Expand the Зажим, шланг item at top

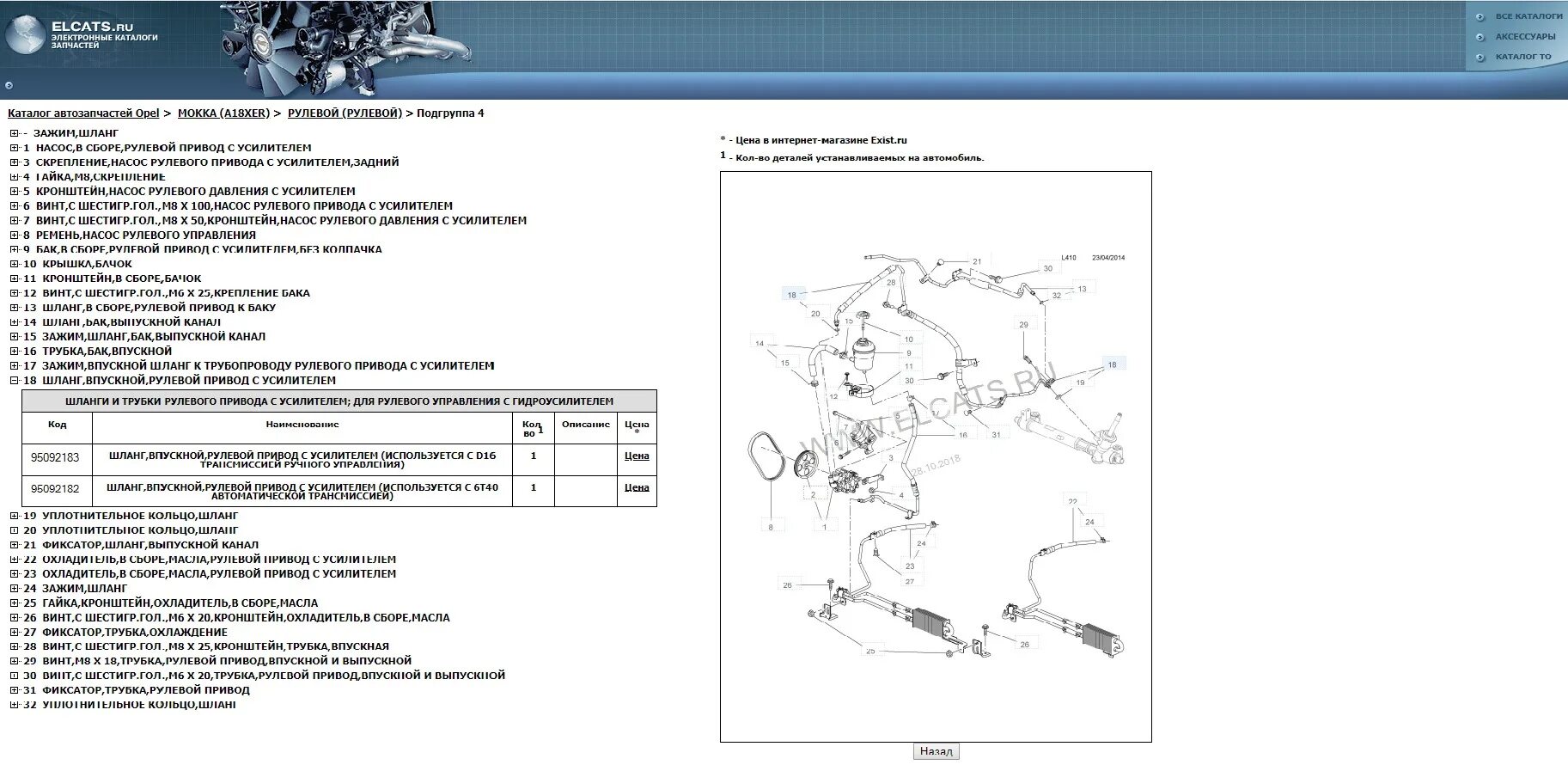coord(14,133)
